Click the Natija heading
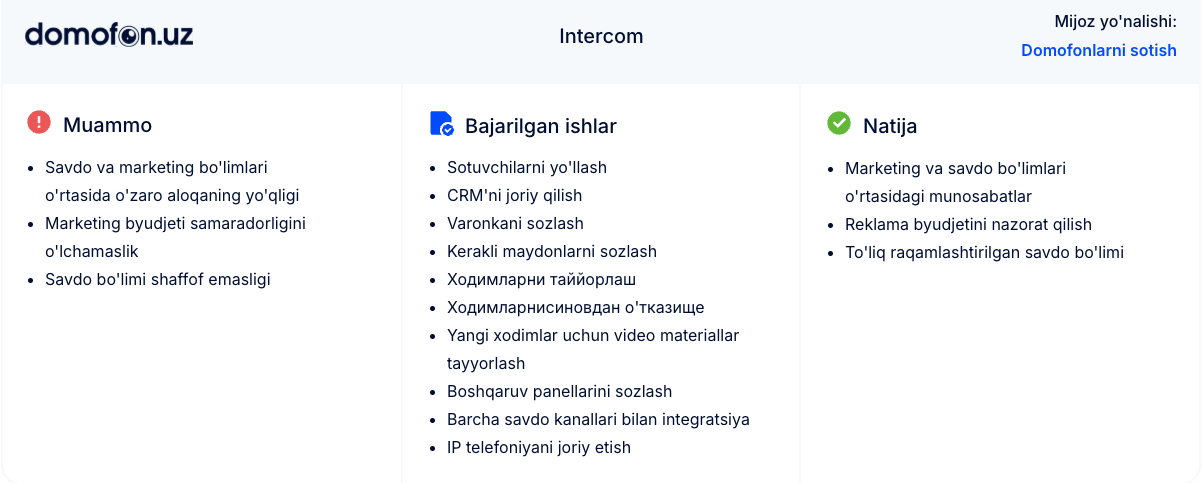Image resolution: width=1203 pixels, height=483 pixels. tap(889, 126)
